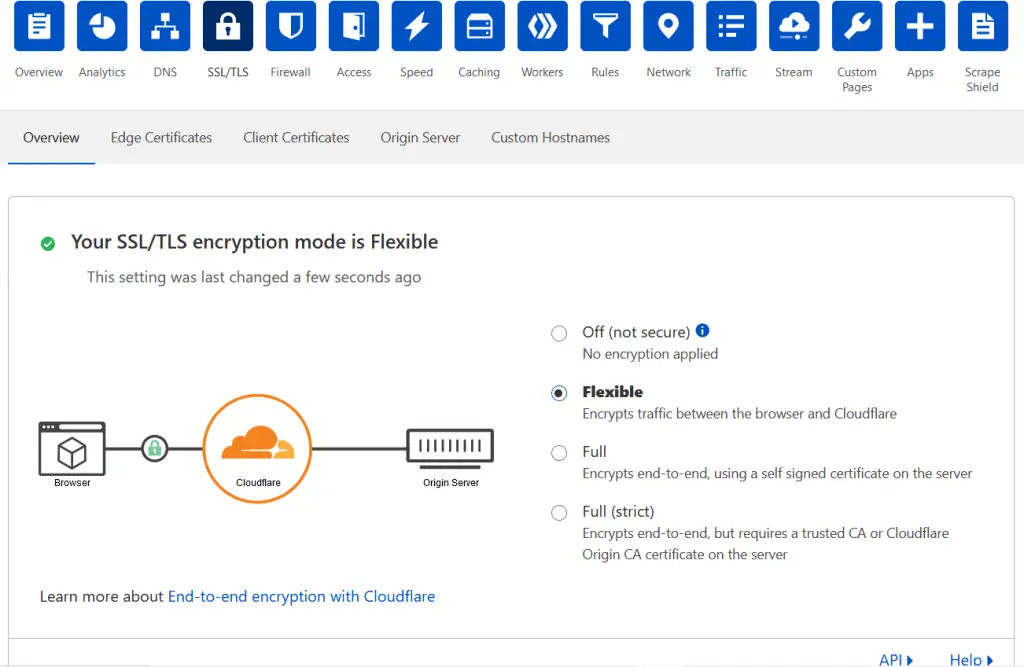Image resolution: width=1024 pixels, height=667 pixels.
Task: Open the Analytics pie chart icon
Action: click(x=102, y=26)
